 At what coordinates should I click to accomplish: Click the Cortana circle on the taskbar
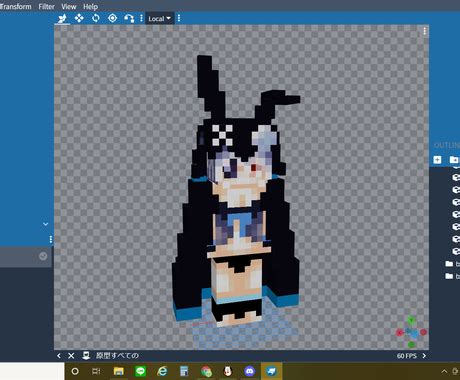[75, 371]
